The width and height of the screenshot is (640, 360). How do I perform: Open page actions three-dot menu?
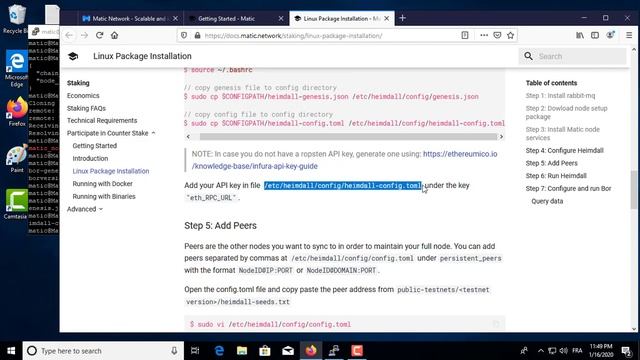point(484,36)
